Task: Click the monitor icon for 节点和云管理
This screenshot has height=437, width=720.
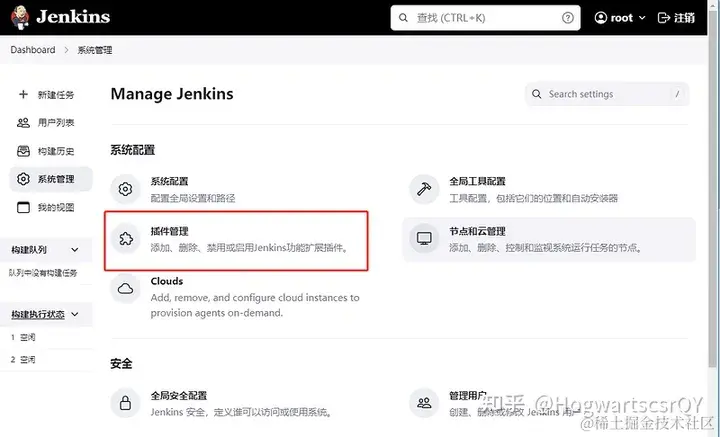Action: coord(424,239)
